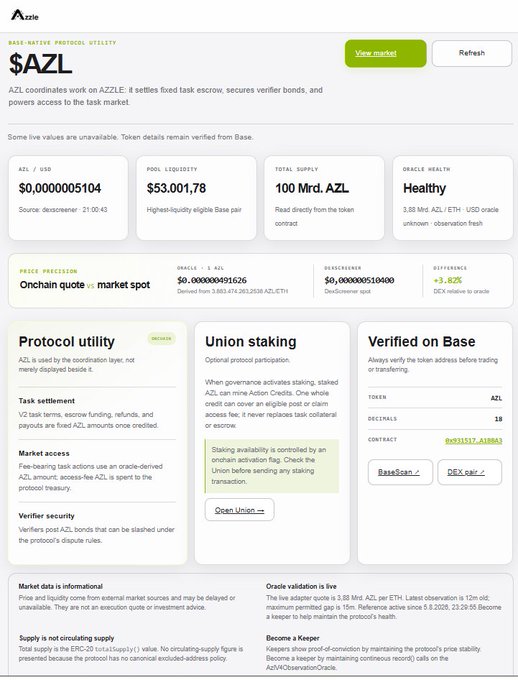This screenshot has height=680, width=518.
Task: Select decimals row value 18
Action: coord(498,419)
